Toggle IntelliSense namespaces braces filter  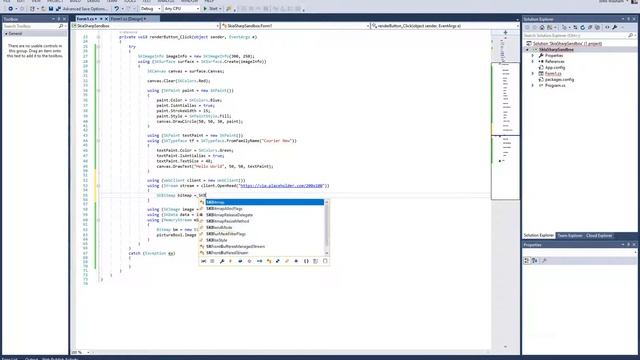click(x=306, y=261)
